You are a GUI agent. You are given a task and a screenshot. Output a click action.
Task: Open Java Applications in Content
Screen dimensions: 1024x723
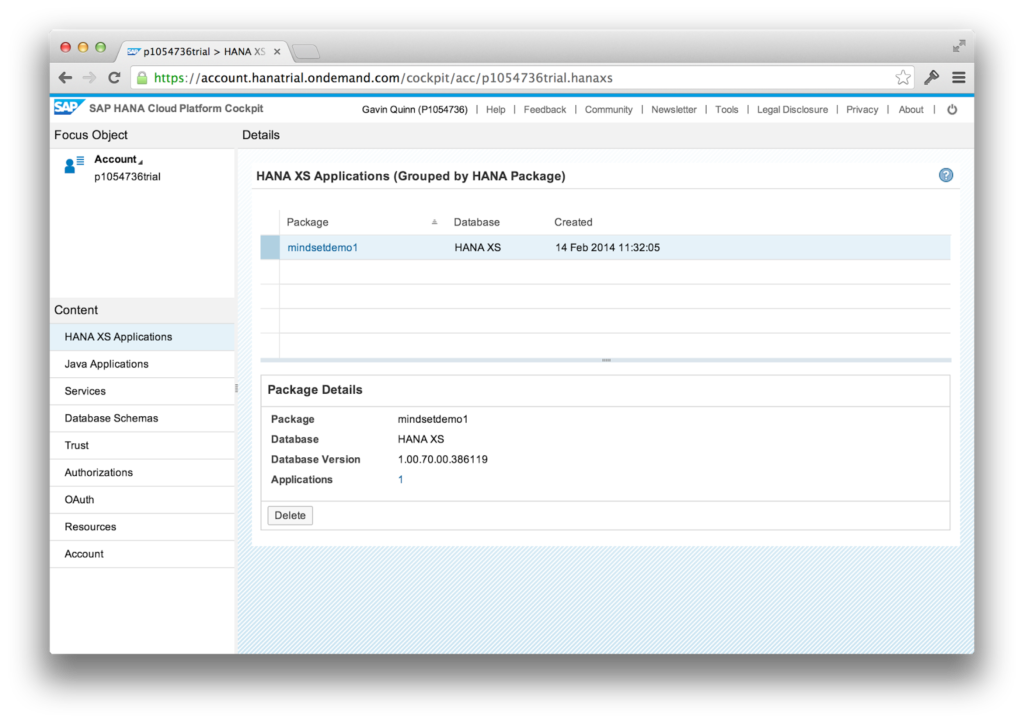click(x=142, y=364)
